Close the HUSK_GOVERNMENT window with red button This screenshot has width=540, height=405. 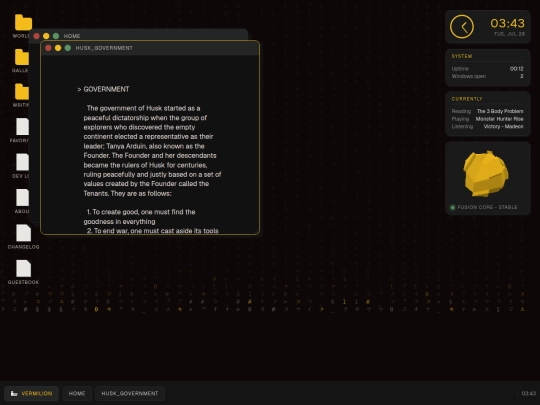coord(48,48)
